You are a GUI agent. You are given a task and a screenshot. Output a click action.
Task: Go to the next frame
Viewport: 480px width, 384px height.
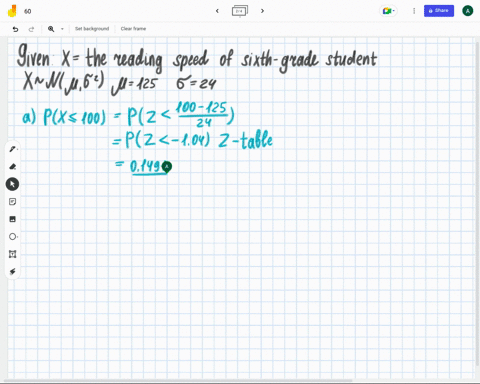tap(262, 11)
